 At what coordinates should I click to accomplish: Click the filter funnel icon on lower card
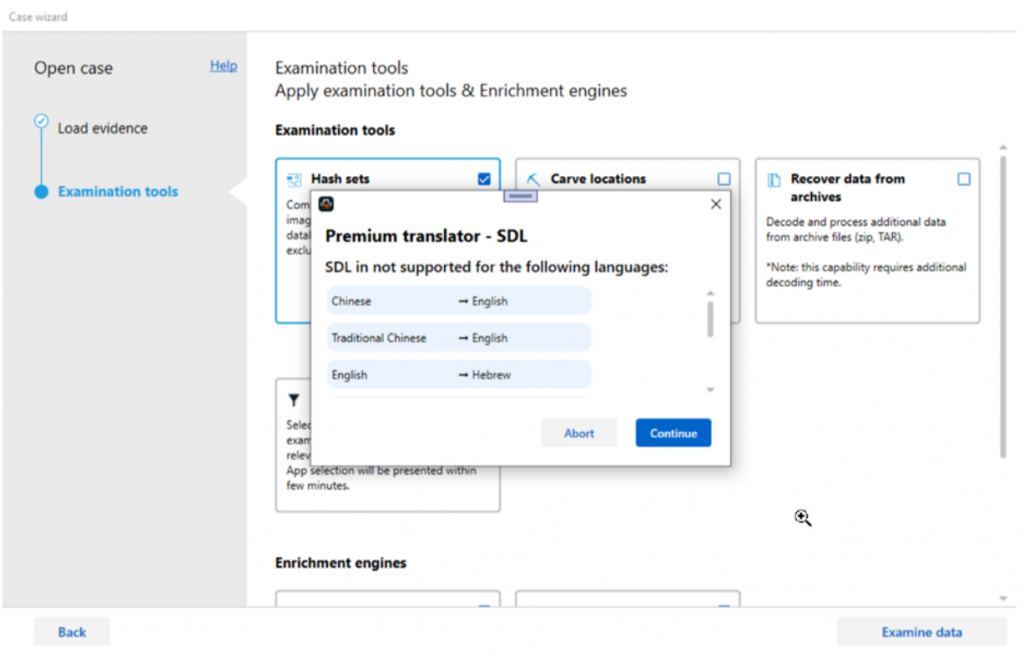294,400
